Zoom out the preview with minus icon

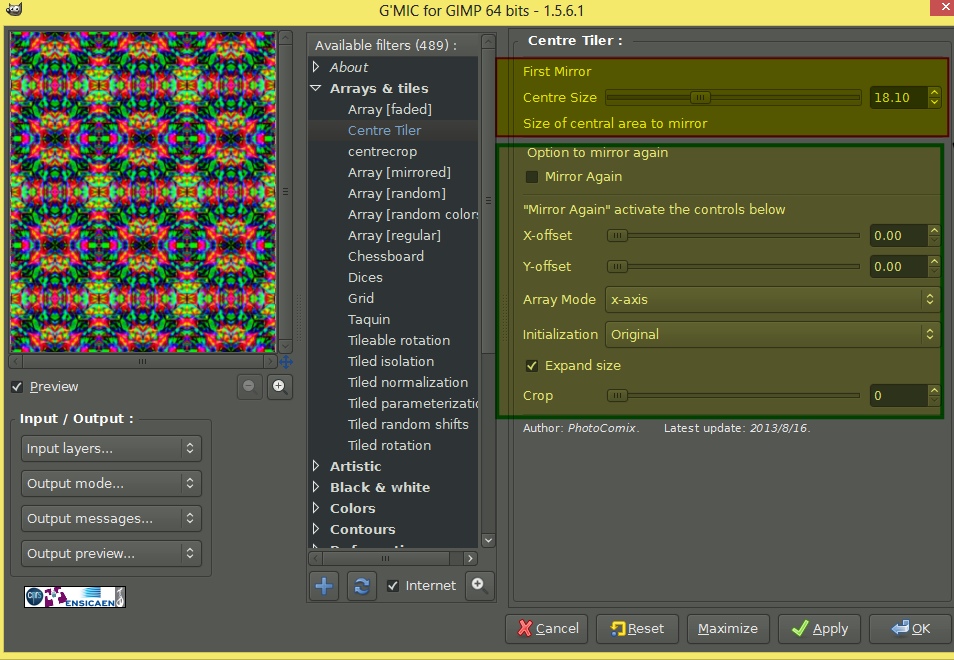pyautogui.click(x=249, y=386)
